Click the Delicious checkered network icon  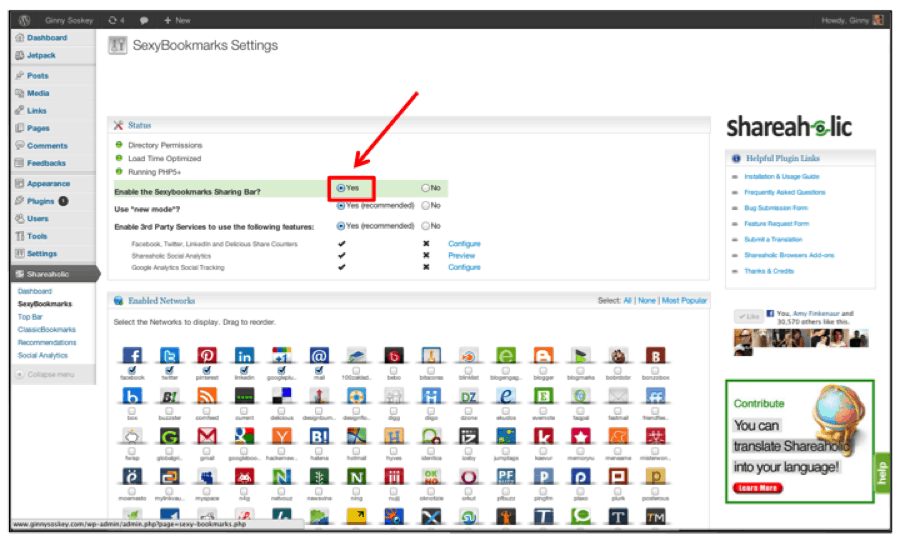pyautogui.click(x=281, y=395)
